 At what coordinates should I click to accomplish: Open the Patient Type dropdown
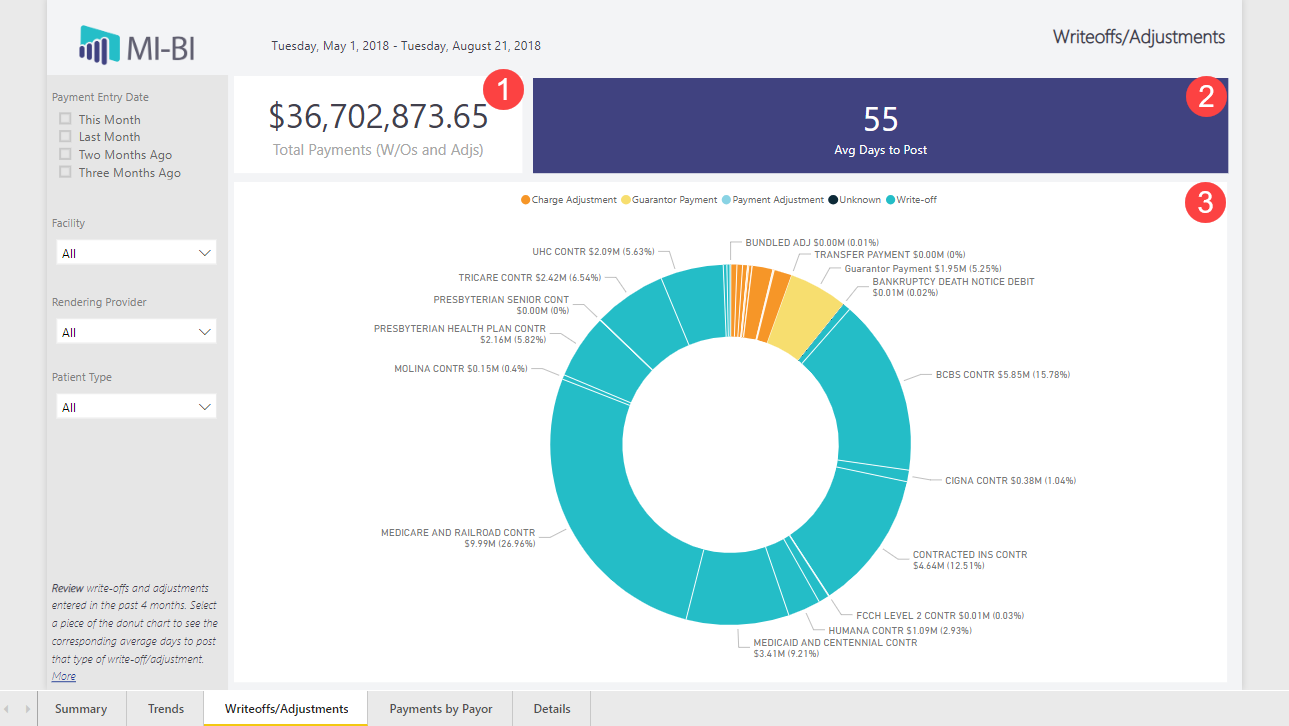(x=136, y=407)
